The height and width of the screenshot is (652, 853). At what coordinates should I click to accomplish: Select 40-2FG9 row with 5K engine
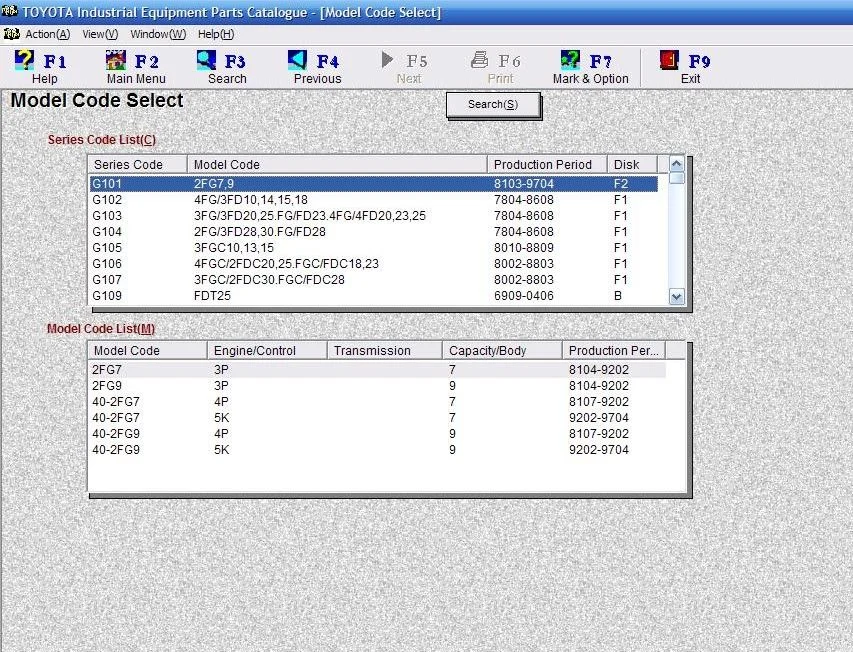click(x=377, y=450)
